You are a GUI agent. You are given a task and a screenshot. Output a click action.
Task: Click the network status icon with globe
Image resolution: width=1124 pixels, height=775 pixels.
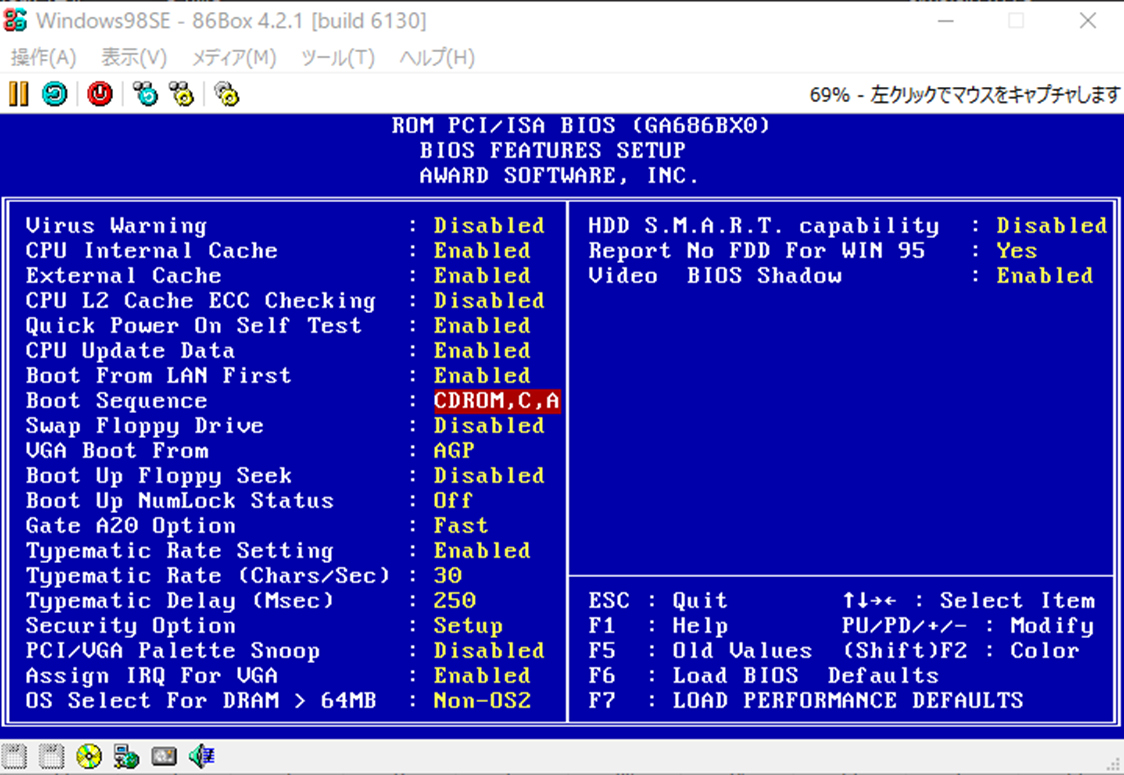126,756
